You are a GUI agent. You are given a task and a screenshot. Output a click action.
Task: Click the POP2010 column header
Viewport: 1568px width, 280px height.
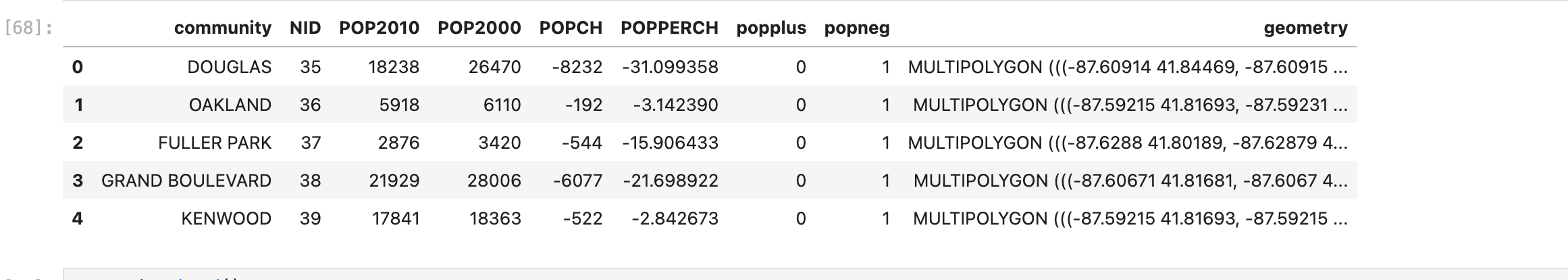click(x=379, y=28)
